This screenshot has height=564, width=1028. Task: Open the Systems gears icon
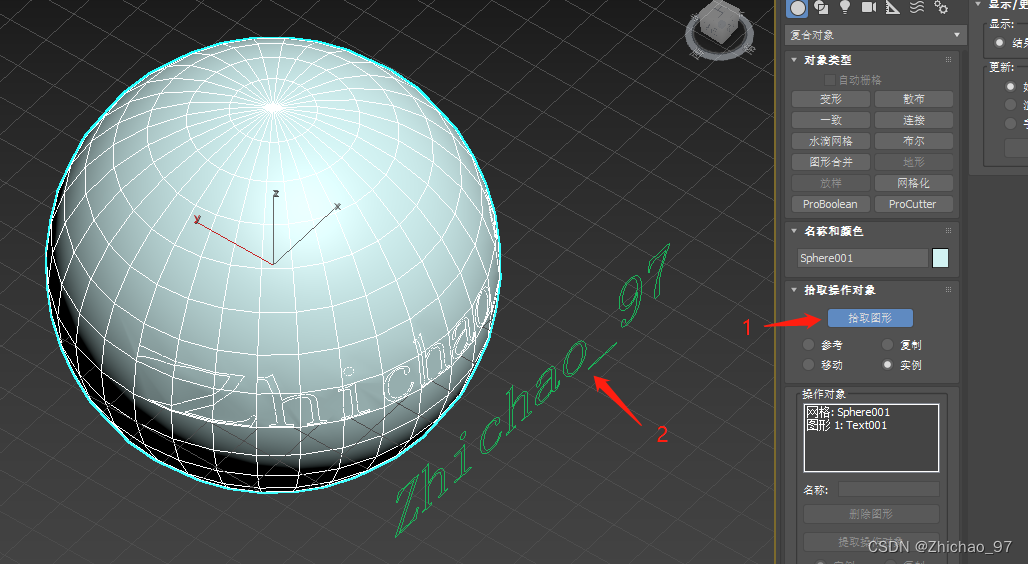point(941,7)
